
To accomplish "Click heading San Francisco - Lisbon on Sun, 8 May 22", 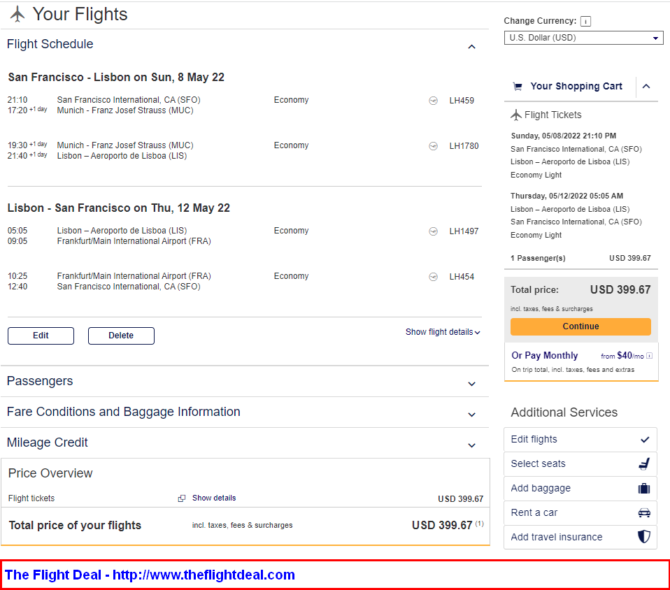I will [x=116, y=77].
